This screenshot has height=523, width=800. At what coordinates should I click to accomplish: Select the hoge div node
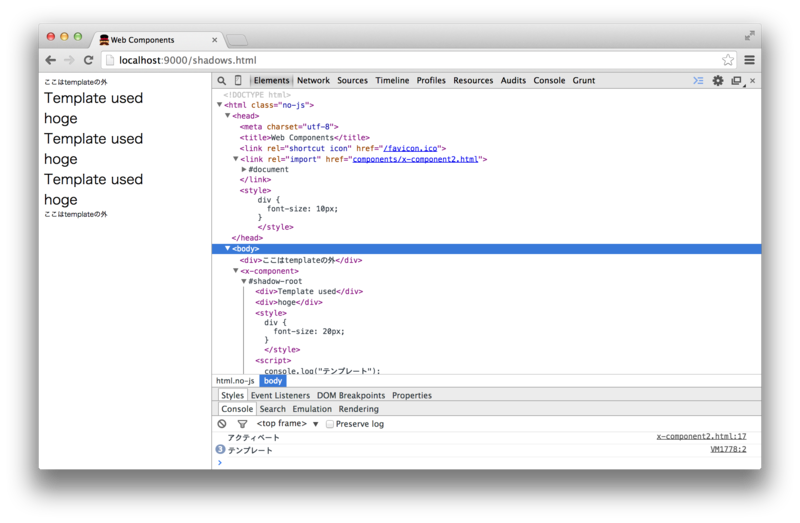click(289, 303)
